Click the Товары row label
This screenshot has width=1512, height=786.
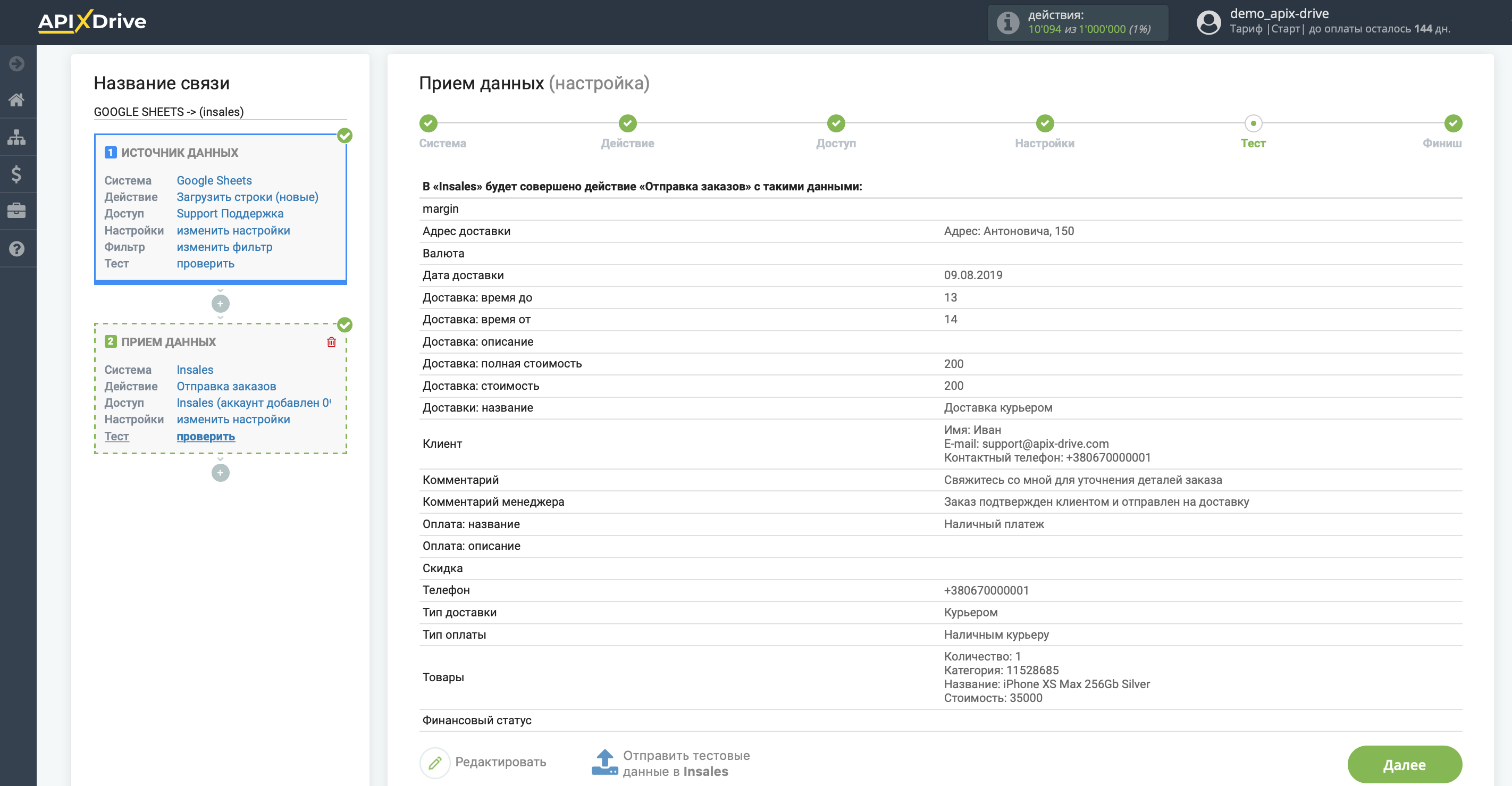(x=443, y=678)
